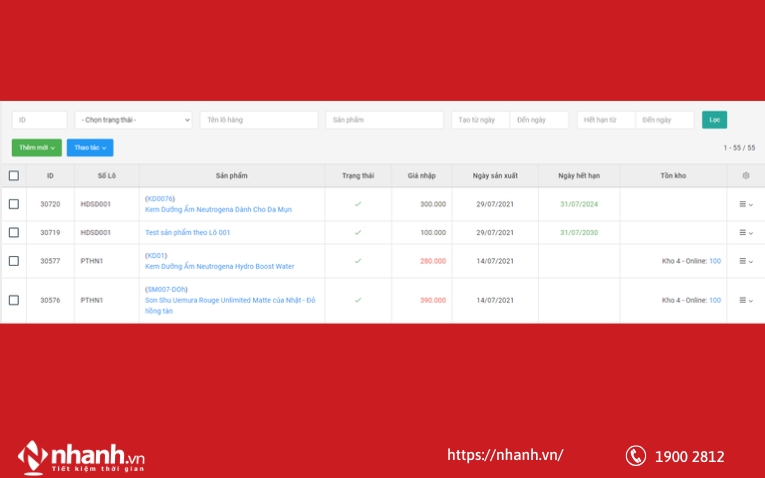Click the "Tên lô hàng" input field
Screen dimensions: 765x478
259,120
